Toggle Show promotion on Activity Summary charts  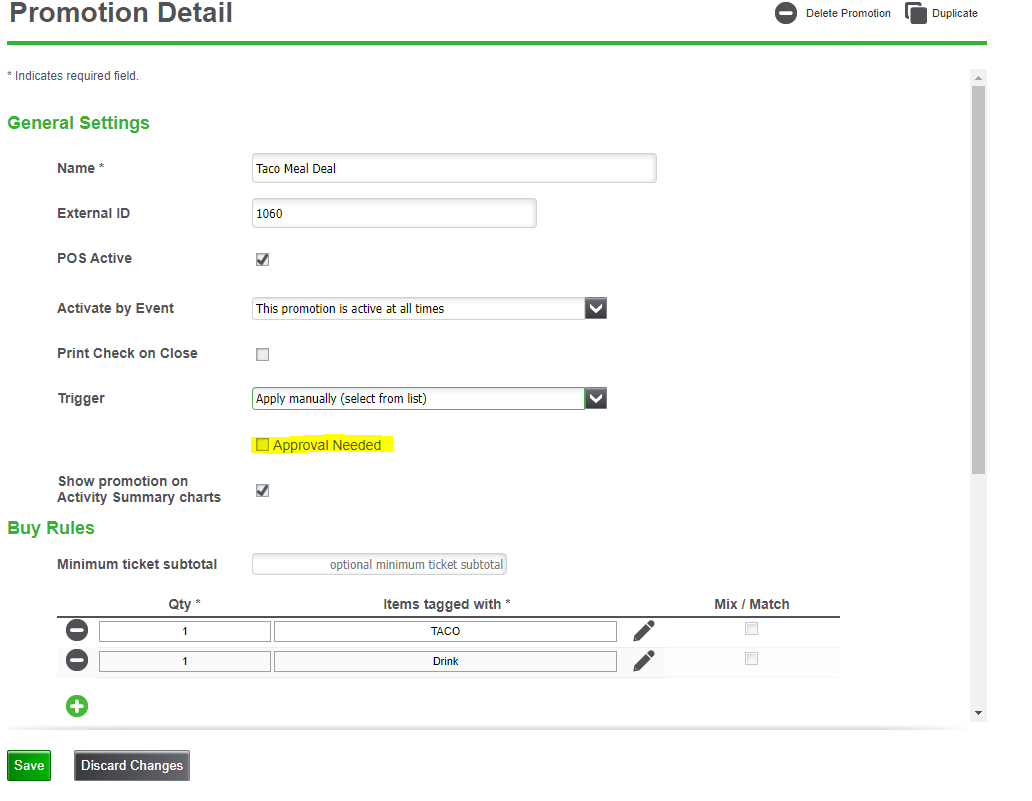[x=263, y=490]
